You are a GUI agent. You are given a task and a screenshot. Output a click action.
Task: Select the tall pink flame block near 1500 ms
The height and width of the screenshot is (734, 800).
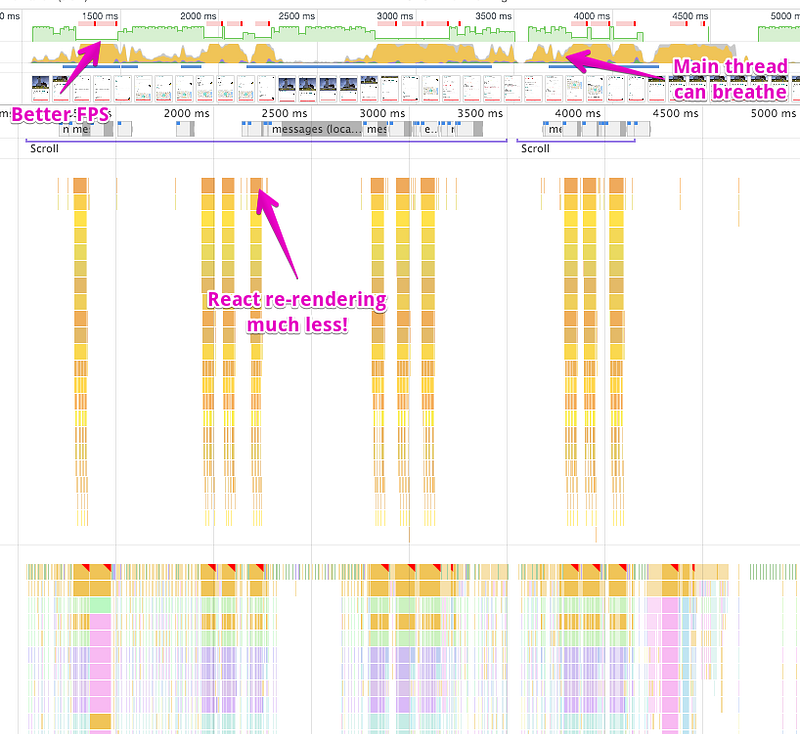tap(101, 663)
